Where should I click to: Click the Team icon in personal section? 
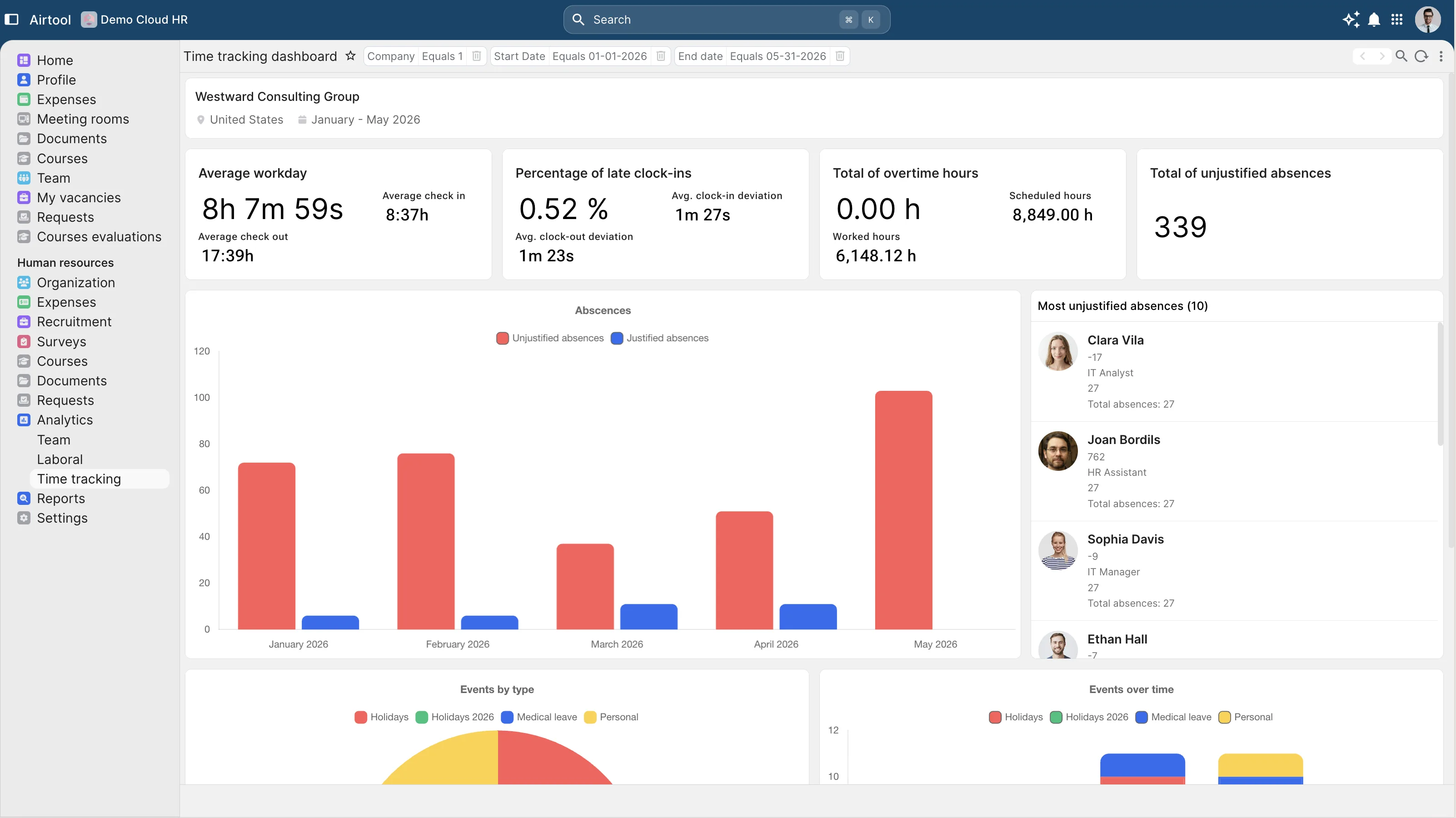click(24, 178)
